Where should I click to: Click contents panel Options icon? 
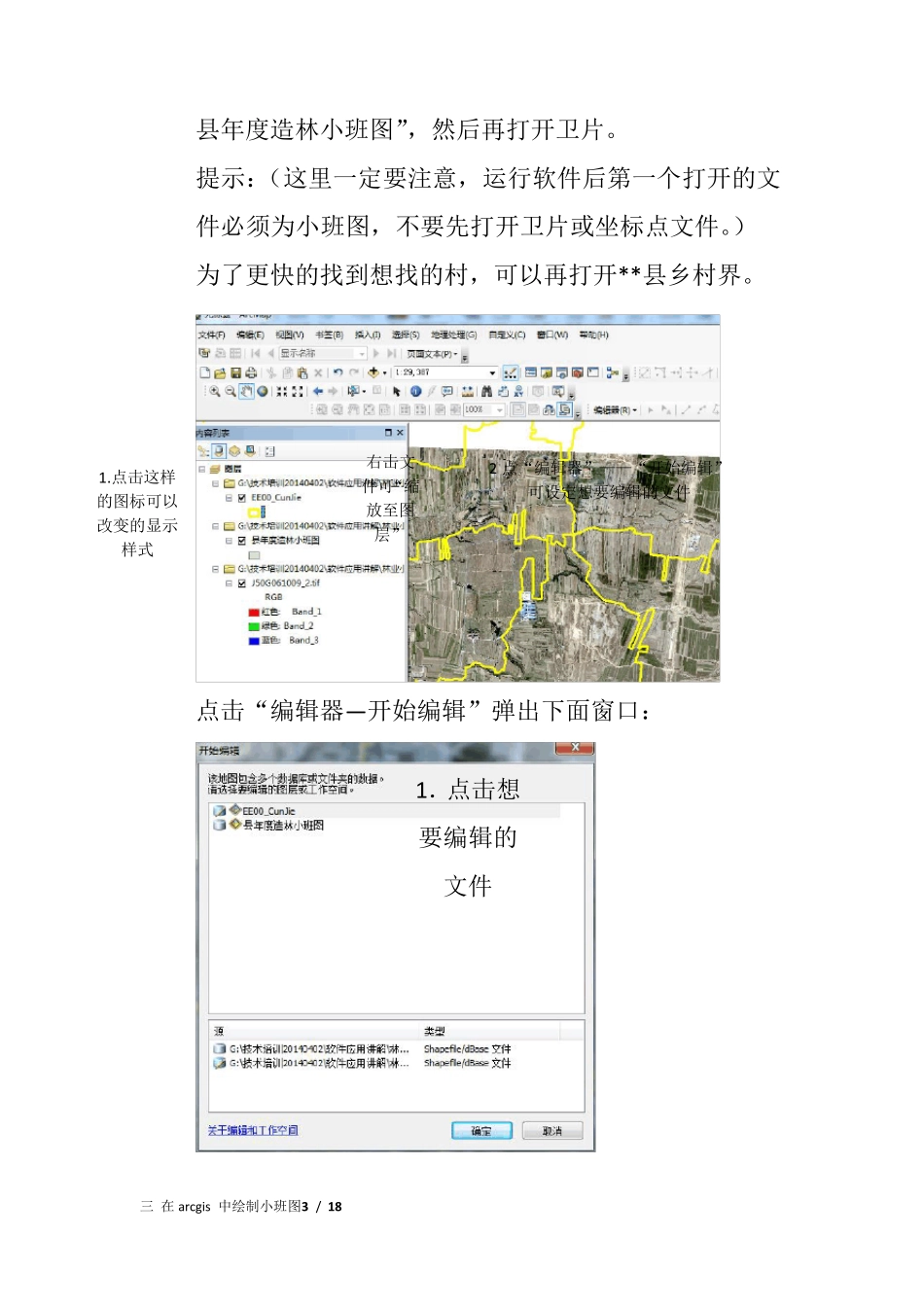pos(269,451)
